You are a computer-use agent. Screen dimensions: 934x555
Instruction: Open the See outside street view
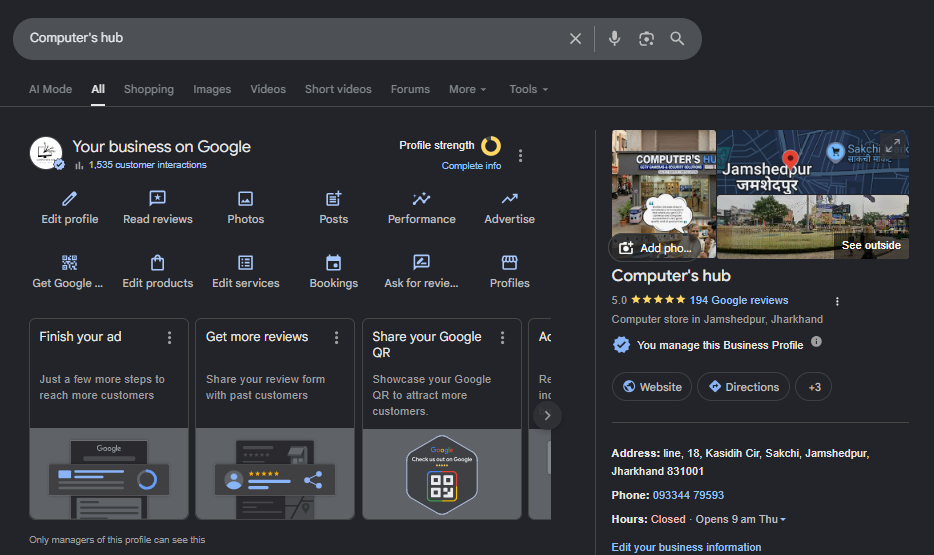coord(813,227)
